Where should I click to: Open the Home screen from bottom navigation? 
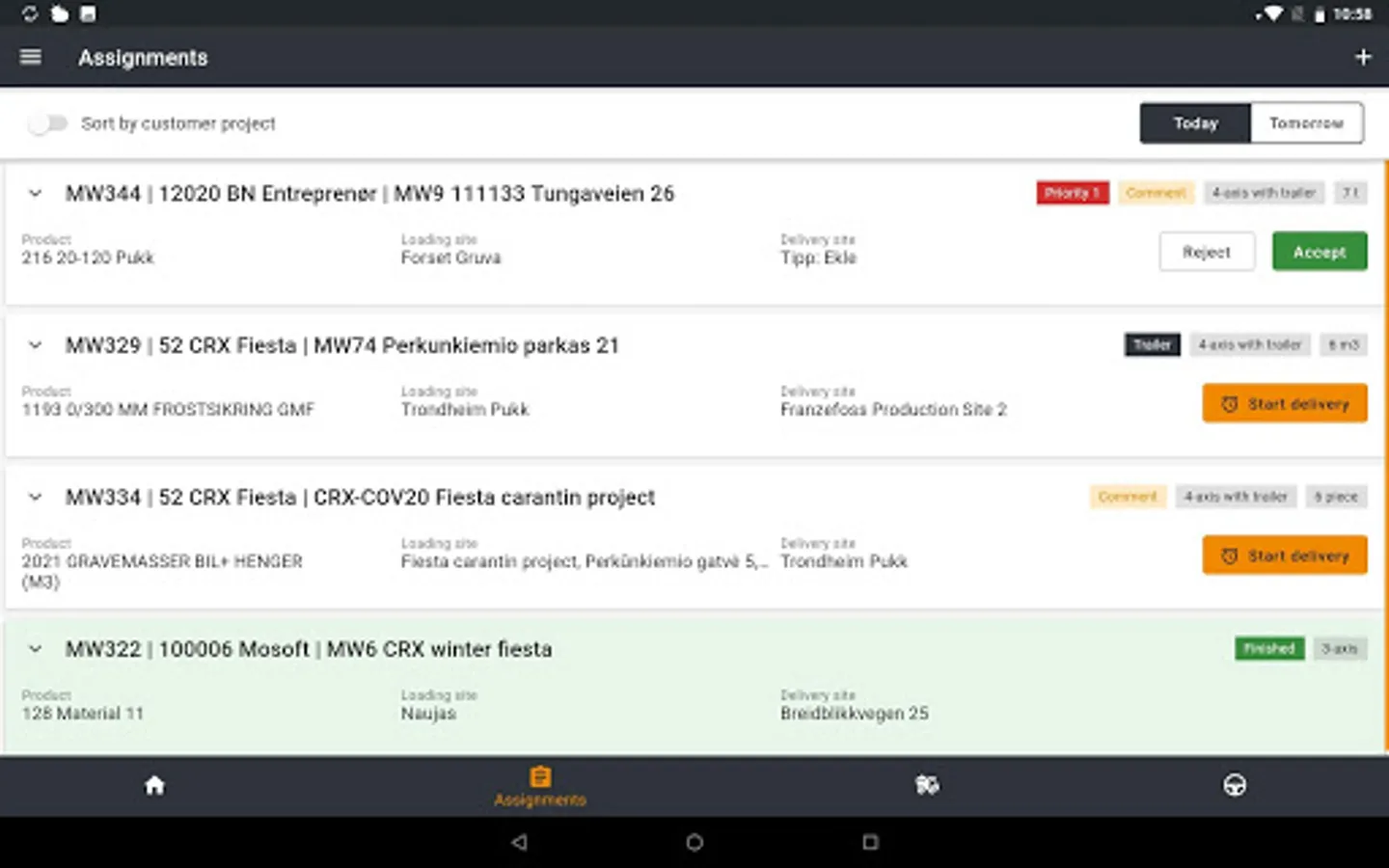click(x=154, y=785)
